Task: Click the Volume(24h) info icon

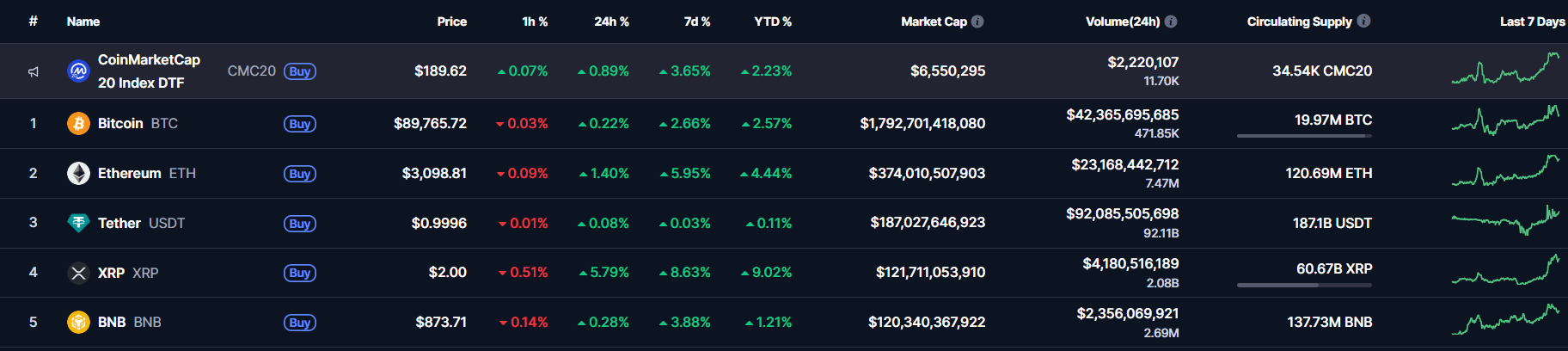Action: (x=1171, y=22)
